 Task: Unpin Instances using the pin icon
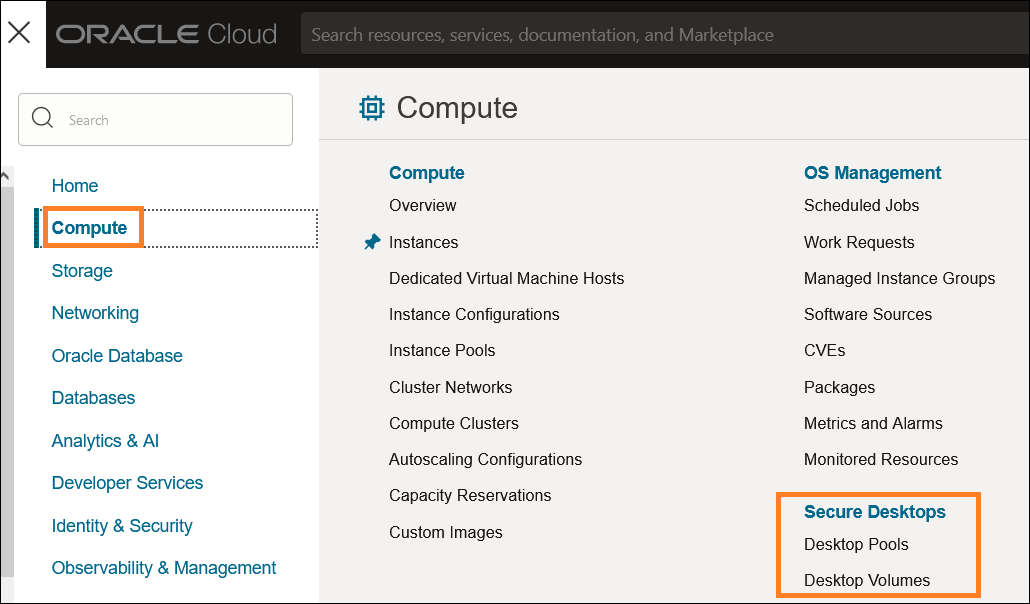372,241
